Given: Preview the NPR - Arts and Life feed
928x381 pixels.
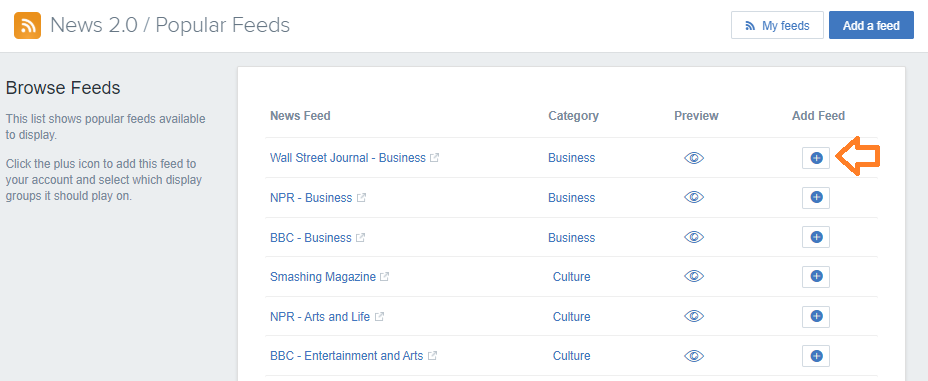Looking at the screenshot, I should coord(694,317).
